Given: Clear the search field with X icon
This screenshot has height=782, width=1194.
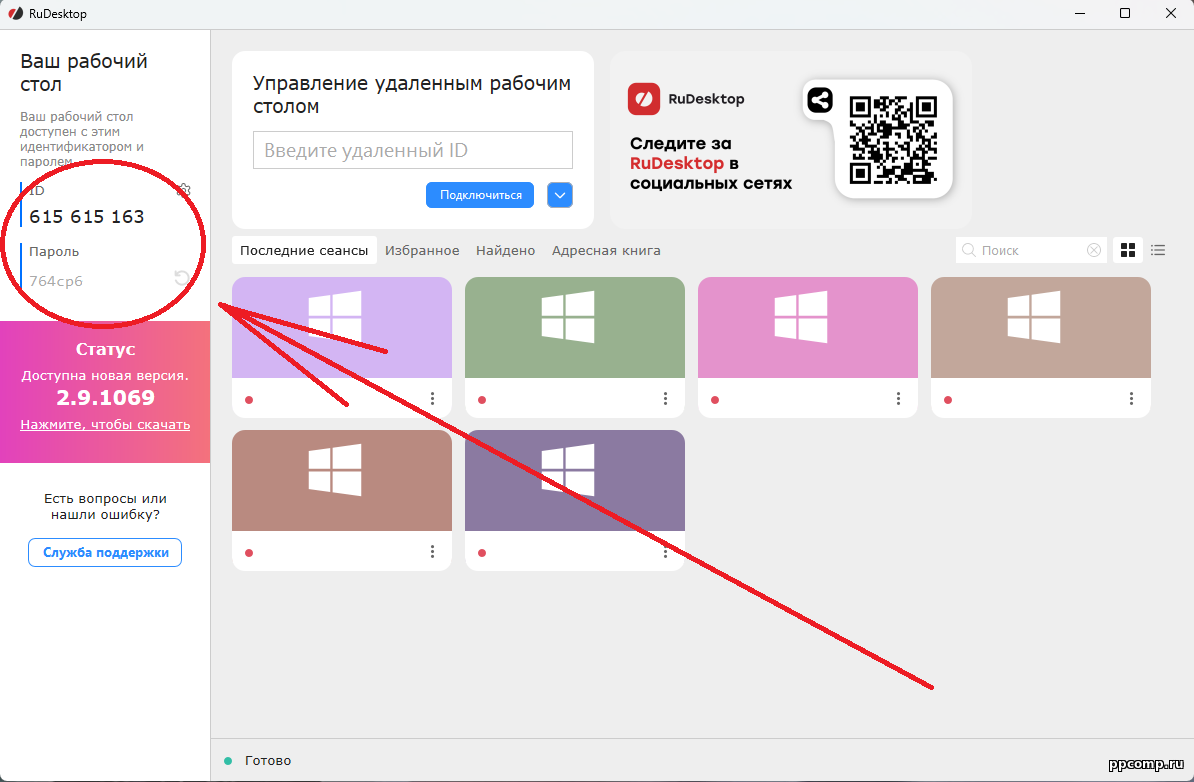Looking at the screenshot, I should tap(1094, 251).
